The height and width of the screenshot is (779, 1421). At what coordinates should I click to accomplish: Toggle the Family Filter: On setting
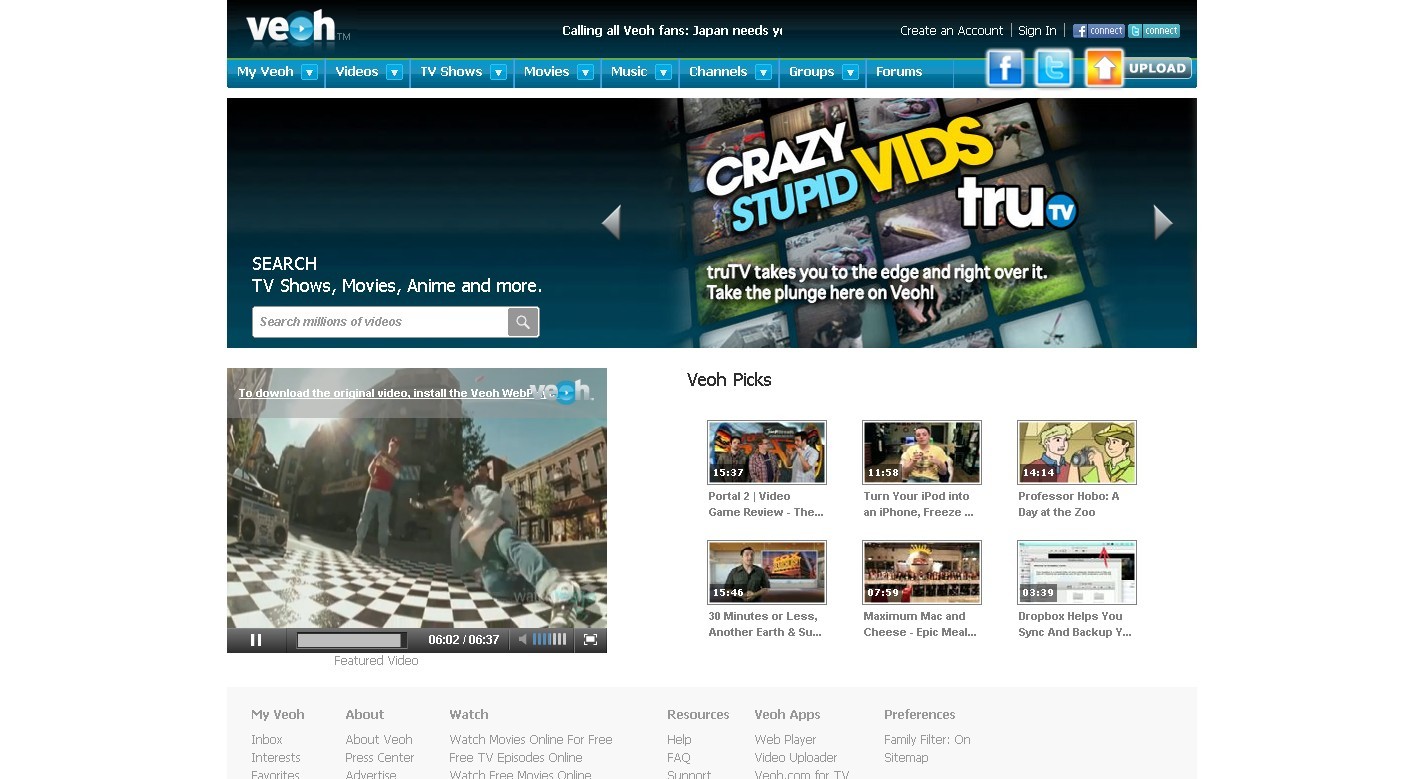coord(927,740)
